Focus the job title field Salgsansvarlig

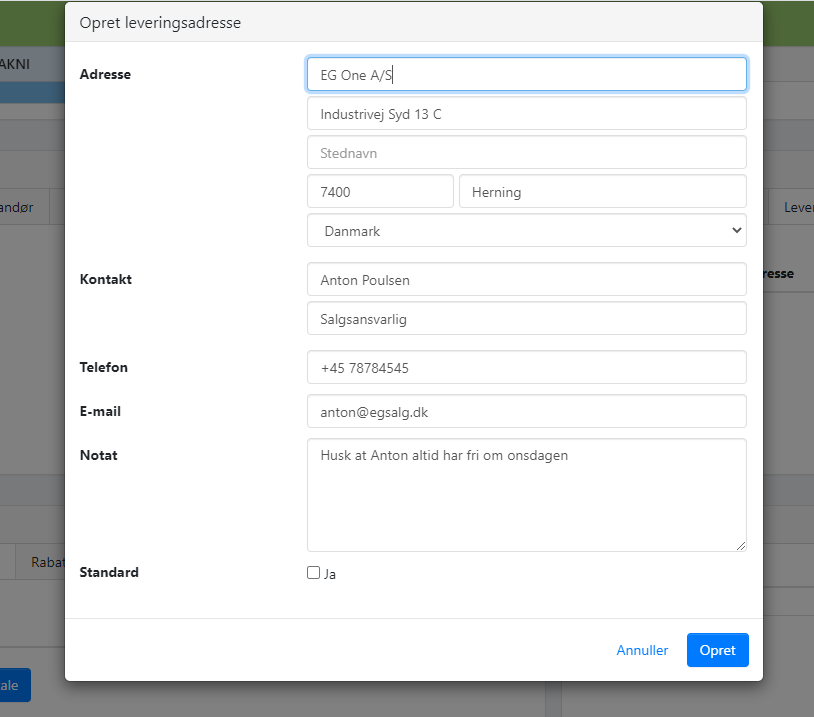[526, 319]
